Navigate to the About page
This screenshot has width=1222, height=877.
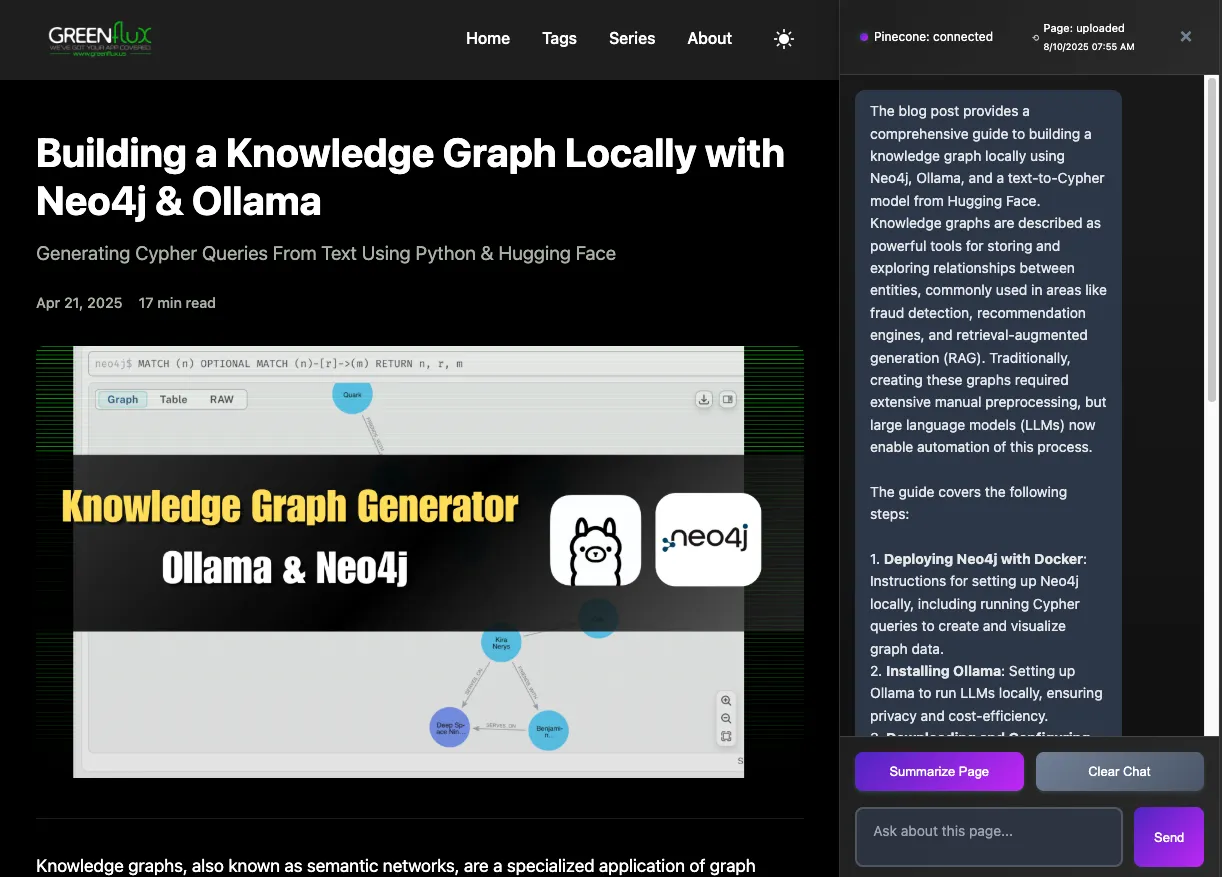[709, 39]
